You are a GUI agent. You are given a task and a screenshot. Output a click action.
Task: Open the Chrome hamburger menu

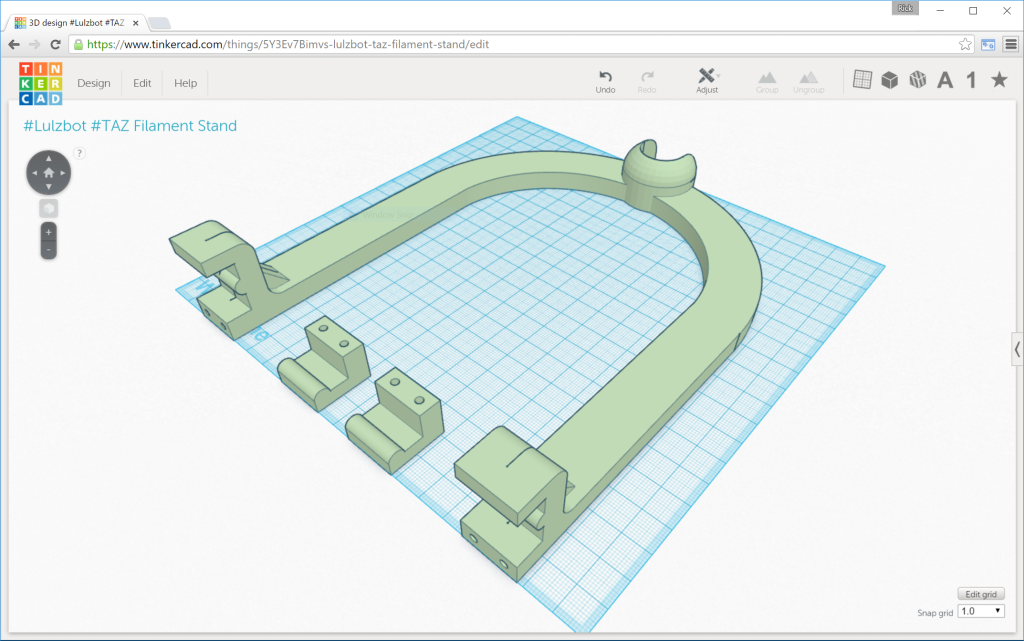1011,44
